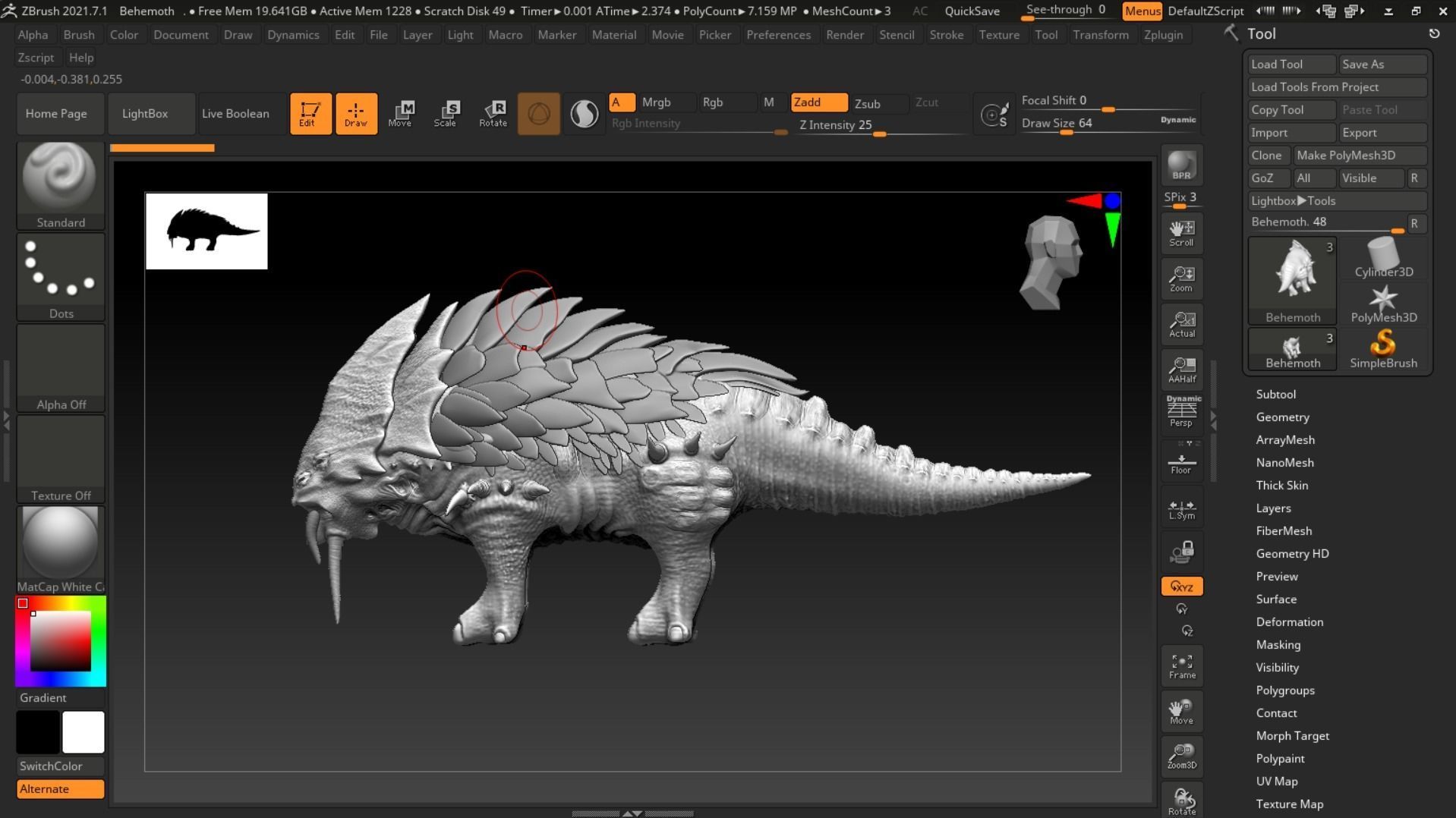Click the Frame mesh icon
Image resolution: width=1456 pixels, height=818 pixels.
1181,666
